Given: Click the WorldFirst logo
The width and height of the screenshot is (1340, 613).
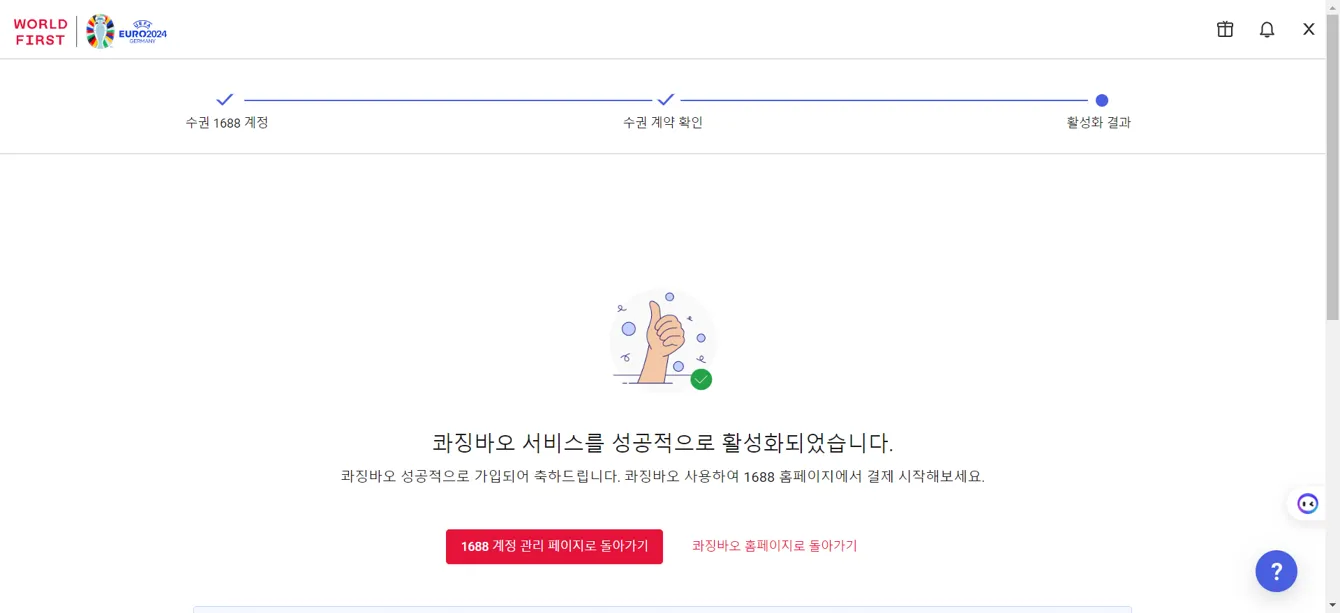Looking at the screenshot, I should pyautogui.click(x=41, y=32).
